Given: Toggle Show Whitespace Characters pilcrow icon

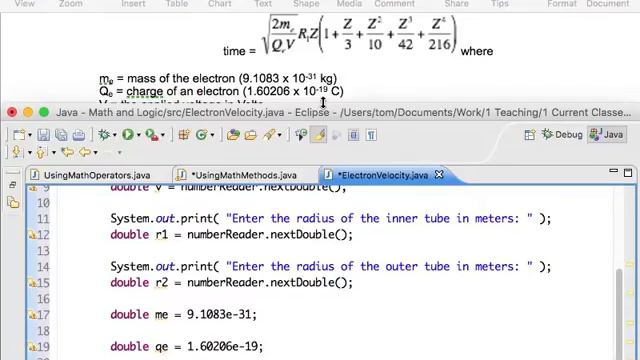Looking at the screenshot, I should (371, 135).
